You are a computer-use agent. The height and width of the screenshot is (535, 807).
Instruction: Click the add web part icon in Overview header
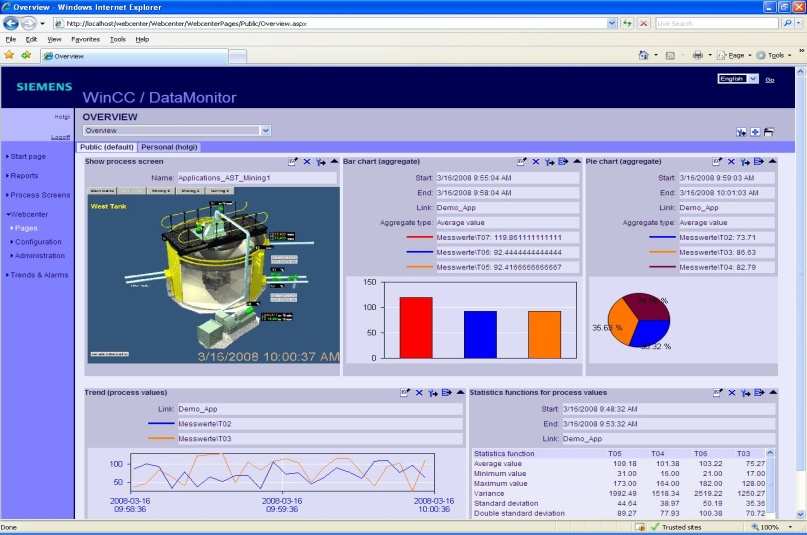pyautogui.click(x=755, y=132)
